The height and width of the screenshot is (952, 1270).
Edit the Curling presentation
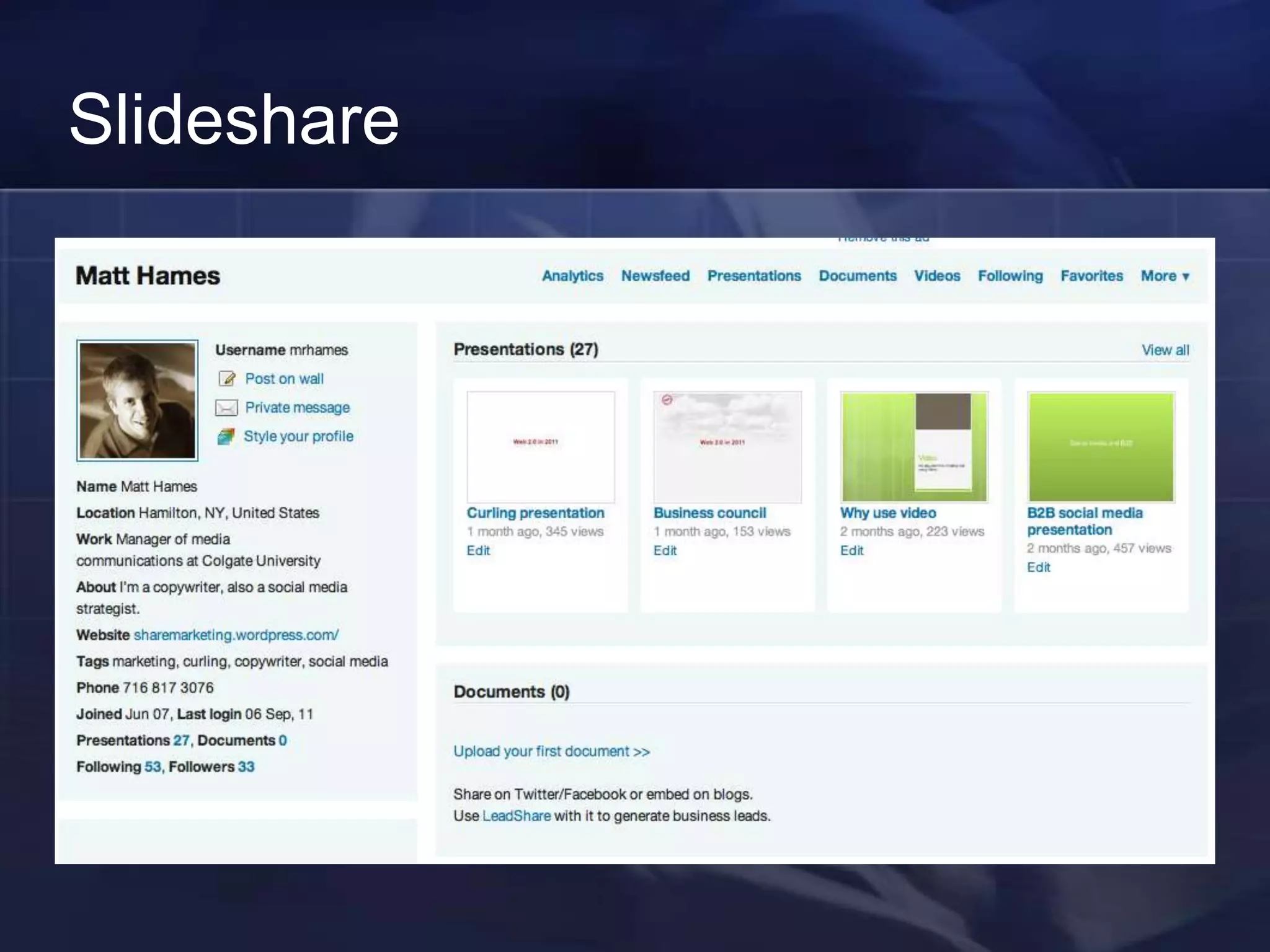click(x=478, y=550)
